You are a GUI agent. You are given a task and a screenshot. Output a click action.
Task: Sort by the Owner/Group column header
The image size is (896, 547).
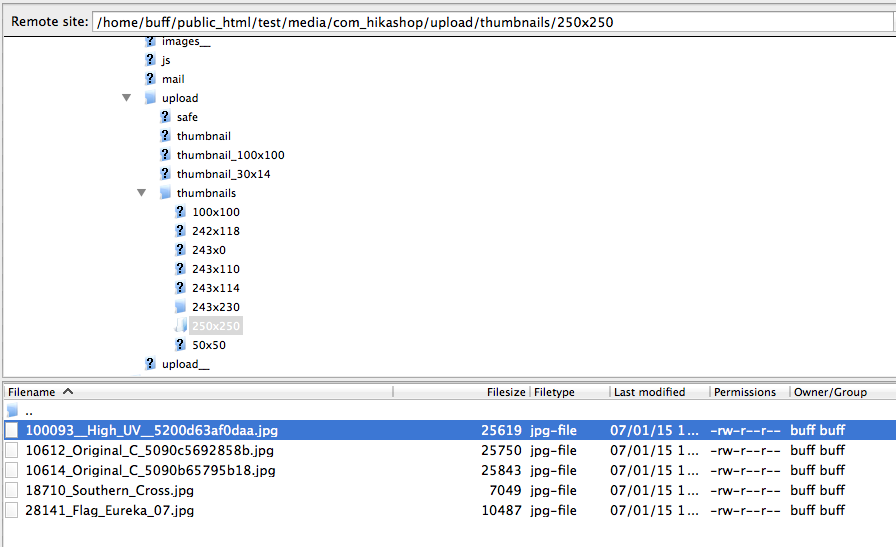843,392
